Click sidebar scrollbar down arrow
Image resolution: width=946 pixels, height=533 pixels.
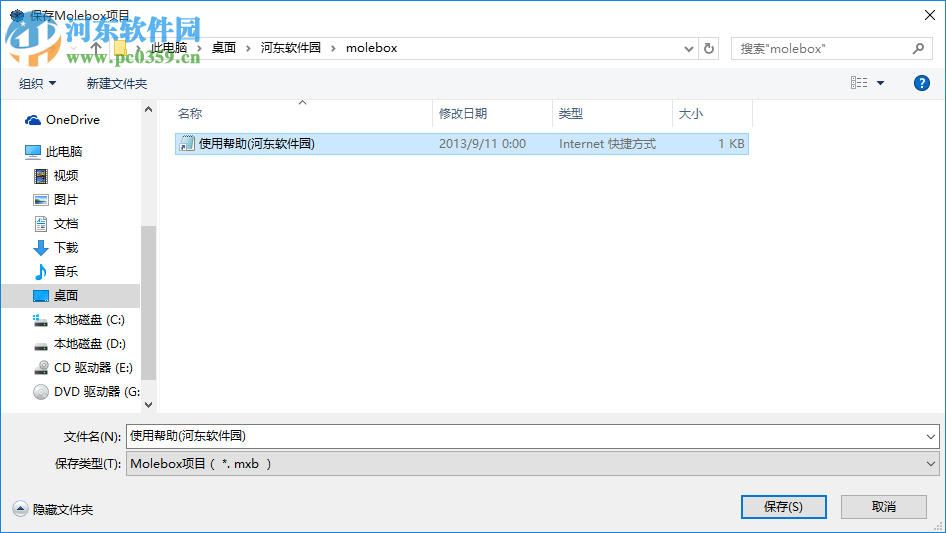click(x=148, y=405)
